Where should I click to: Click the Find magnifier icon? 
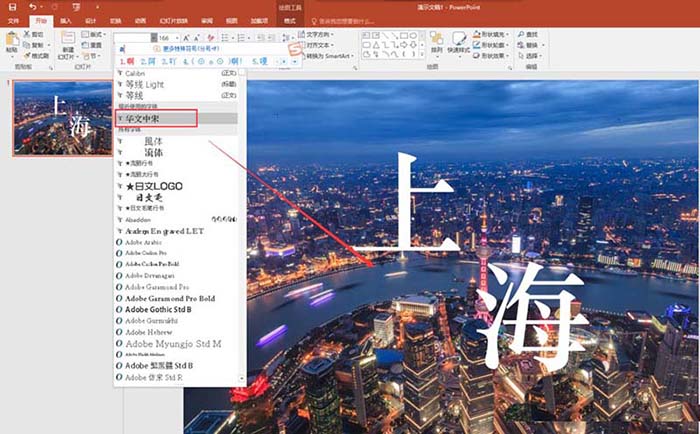click(521, 34)
